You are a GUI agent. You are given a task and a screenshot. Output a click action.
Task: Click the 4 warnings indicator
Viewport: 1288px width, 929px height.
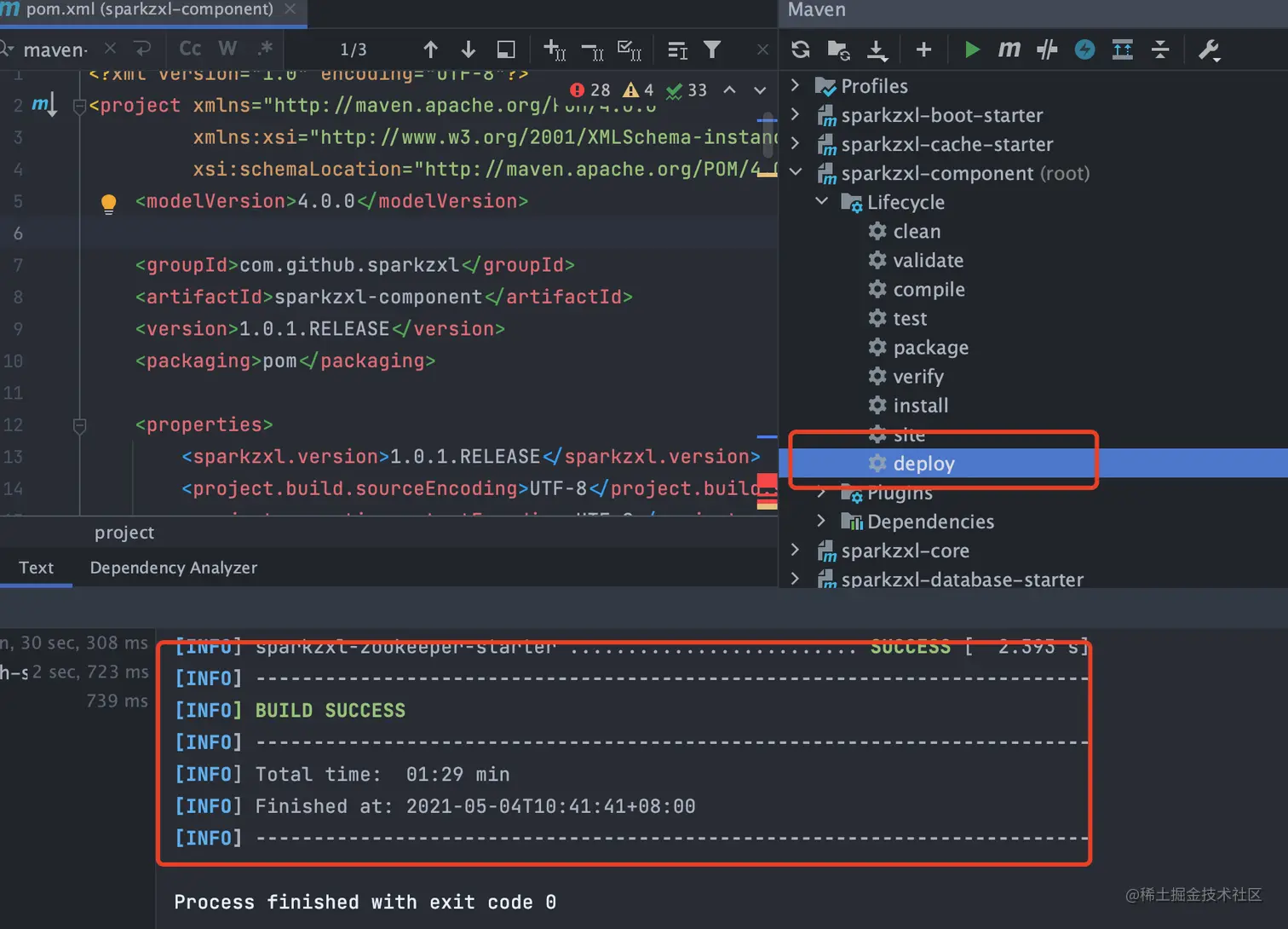pos(638,89)
